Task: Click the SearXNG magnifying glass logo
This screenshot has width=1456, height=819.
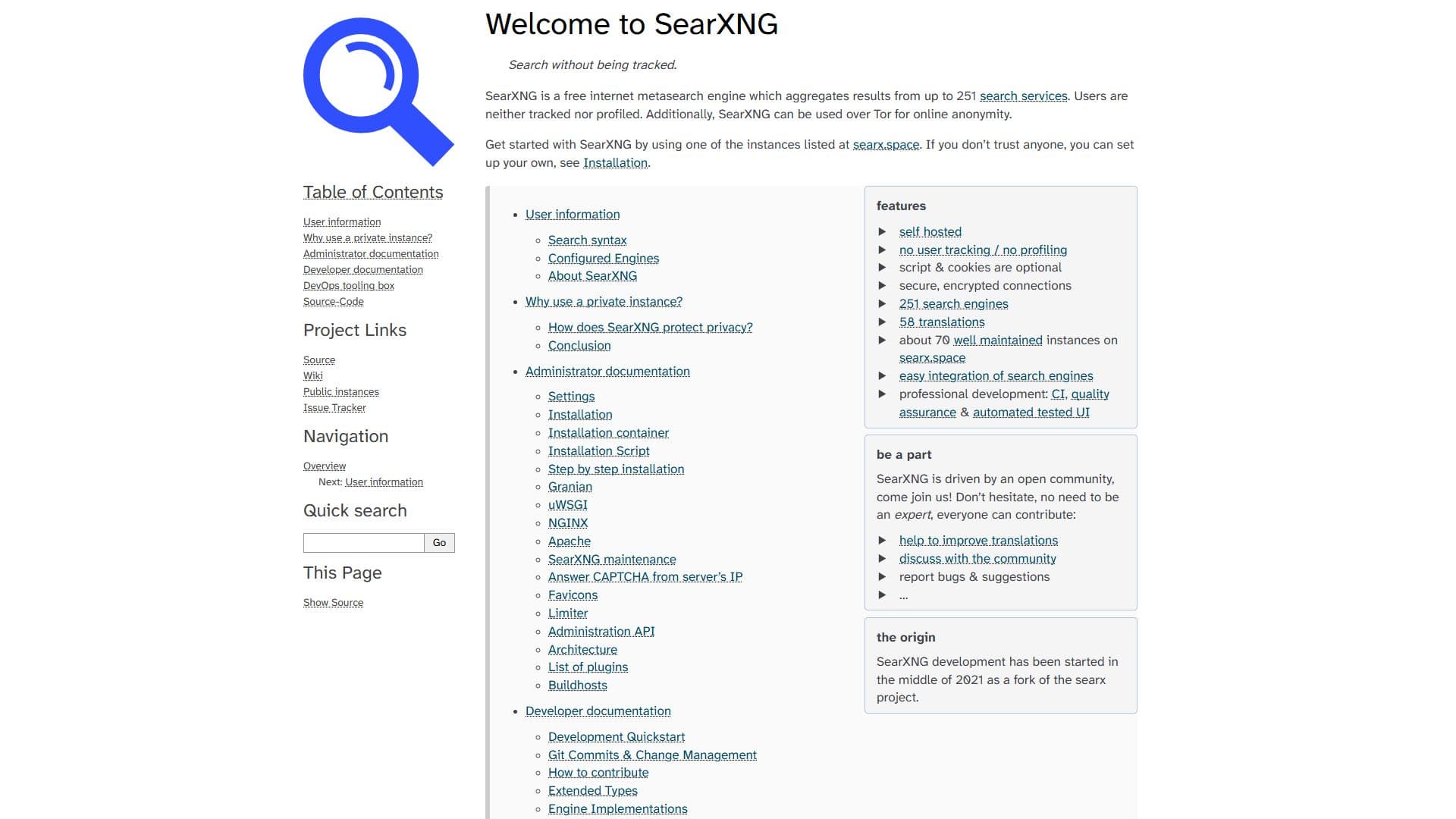Action: click(378, 92)
